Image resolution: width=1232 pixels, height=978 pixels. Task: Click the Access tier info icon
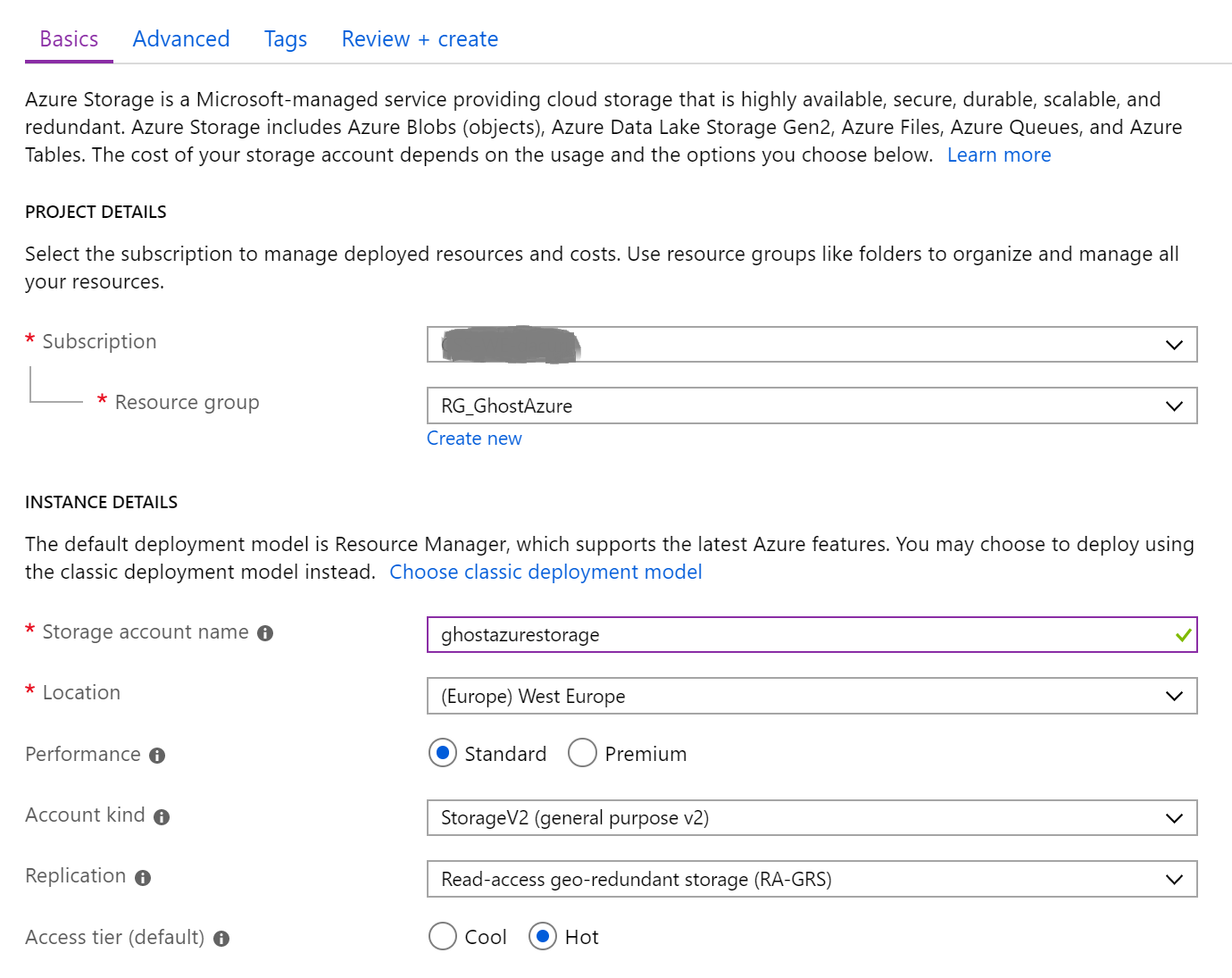coord(221,939)
